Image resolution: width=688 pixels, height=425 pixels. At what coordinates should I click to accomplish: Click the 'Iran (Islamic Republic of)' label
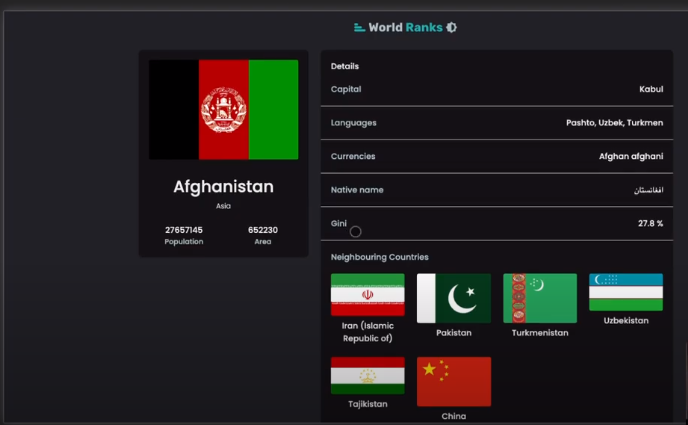tap(368, 332)
